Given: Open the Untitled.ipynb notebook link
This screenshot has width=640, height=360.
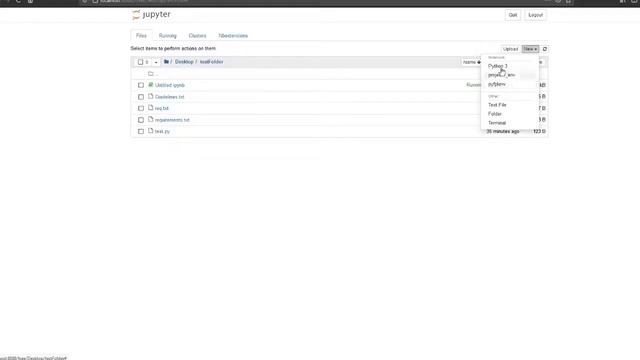Looking at the screenshot, I should click(x=170, y=85).
